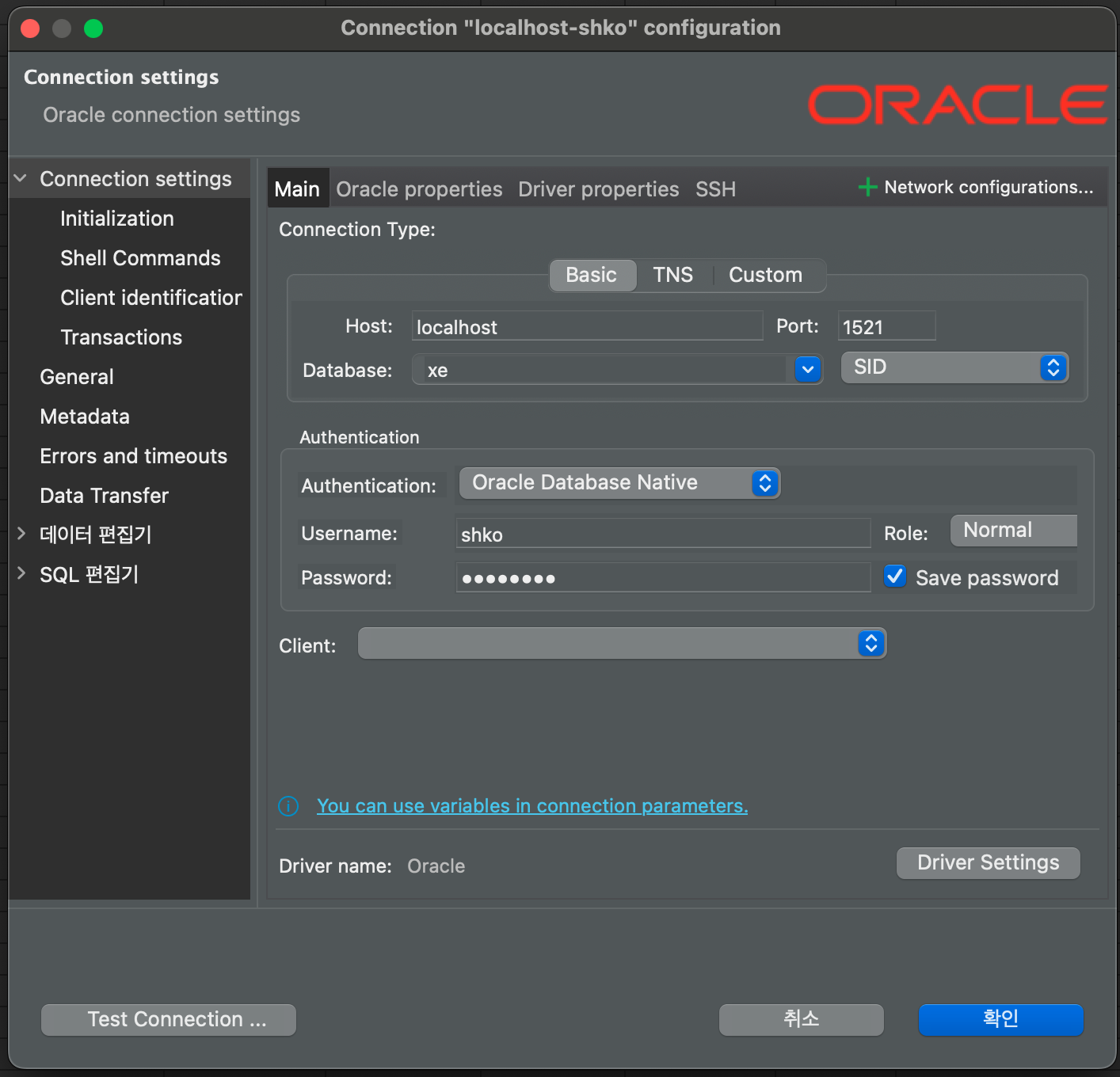The width and height of the screenshot is (1120, 1077).
Task: Click the Host input field
Action: (x=587, y=326)
